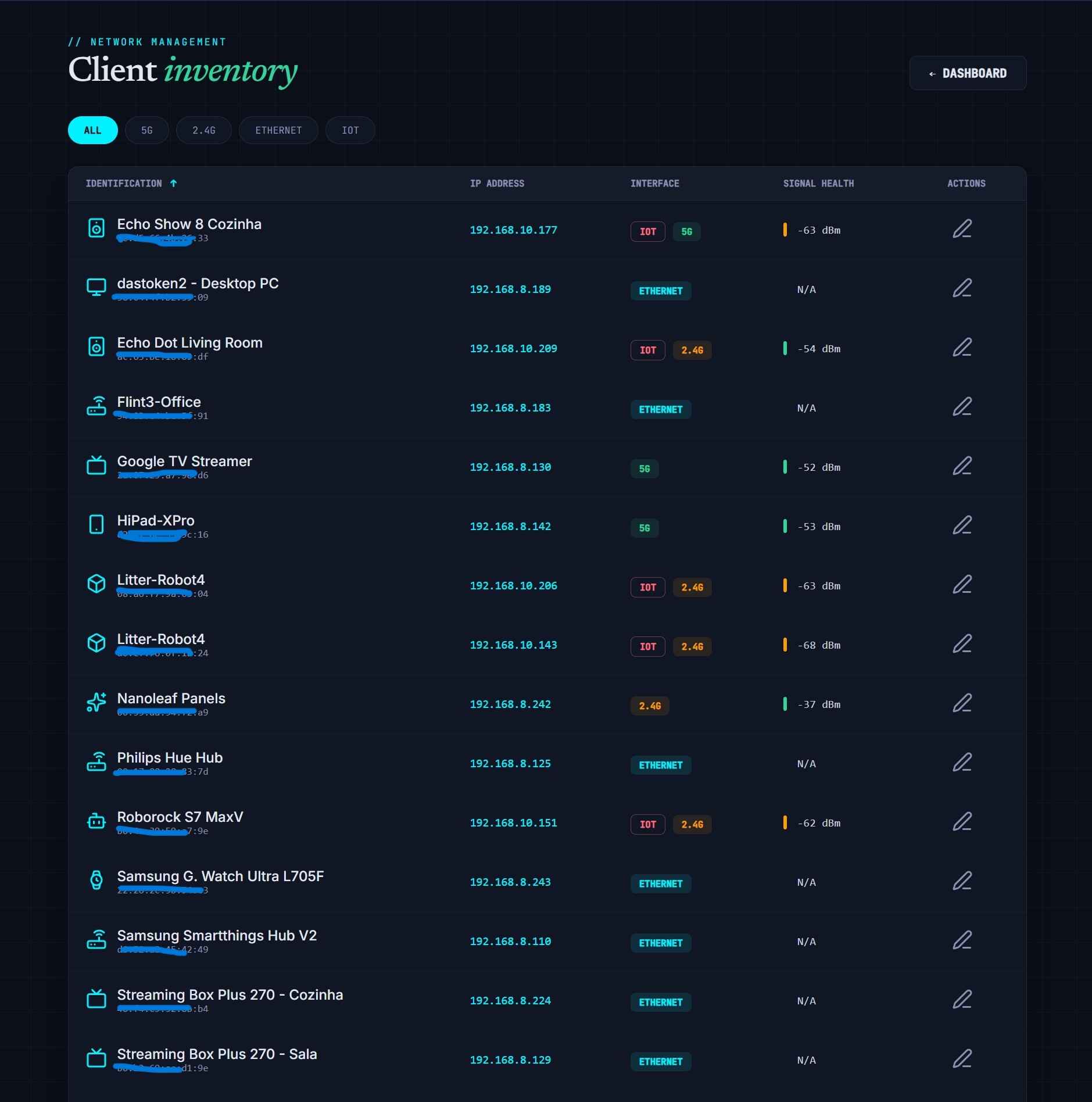Click the edit pencil for Echo Show 8 Cozinha

[x=962, y=229]
